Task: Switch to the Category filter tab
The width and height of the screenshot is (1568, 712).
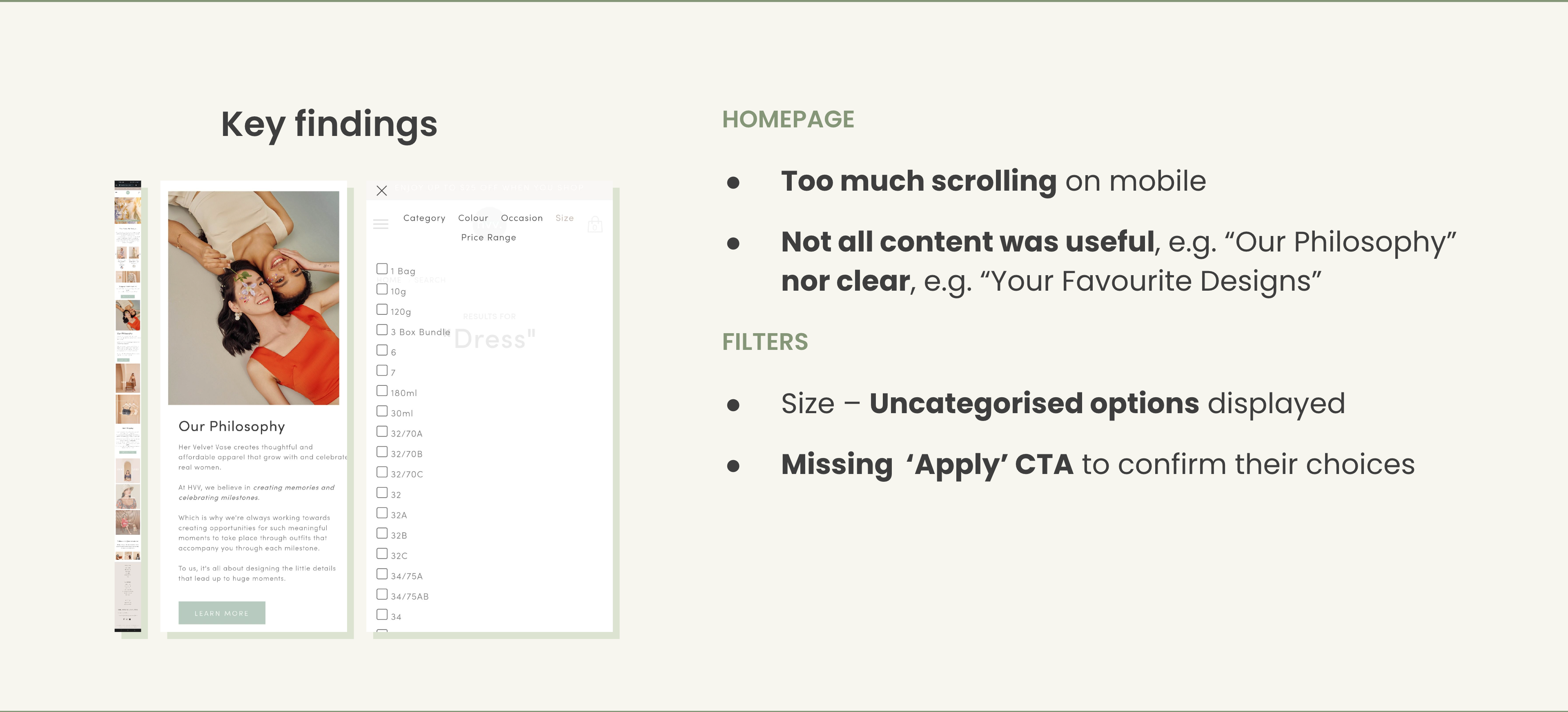Action: (424, 218)
